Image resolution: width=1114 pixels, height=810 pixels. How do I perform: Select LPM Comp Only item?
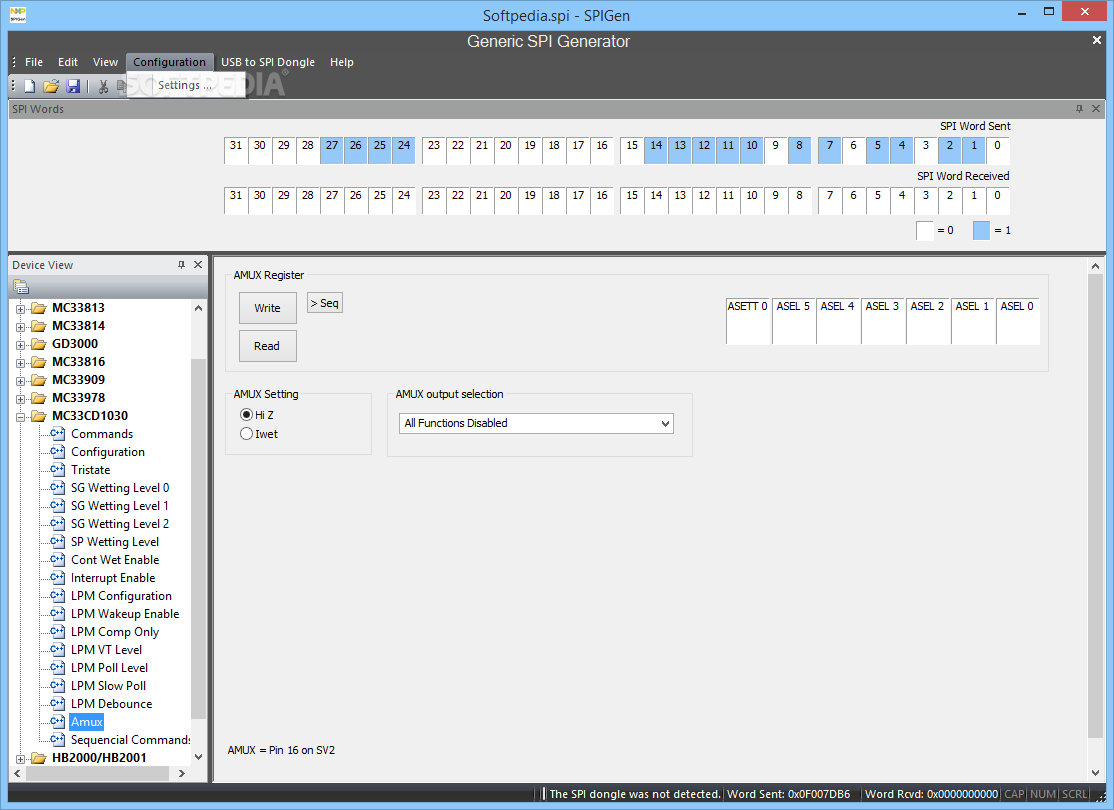tap(114, 632)
